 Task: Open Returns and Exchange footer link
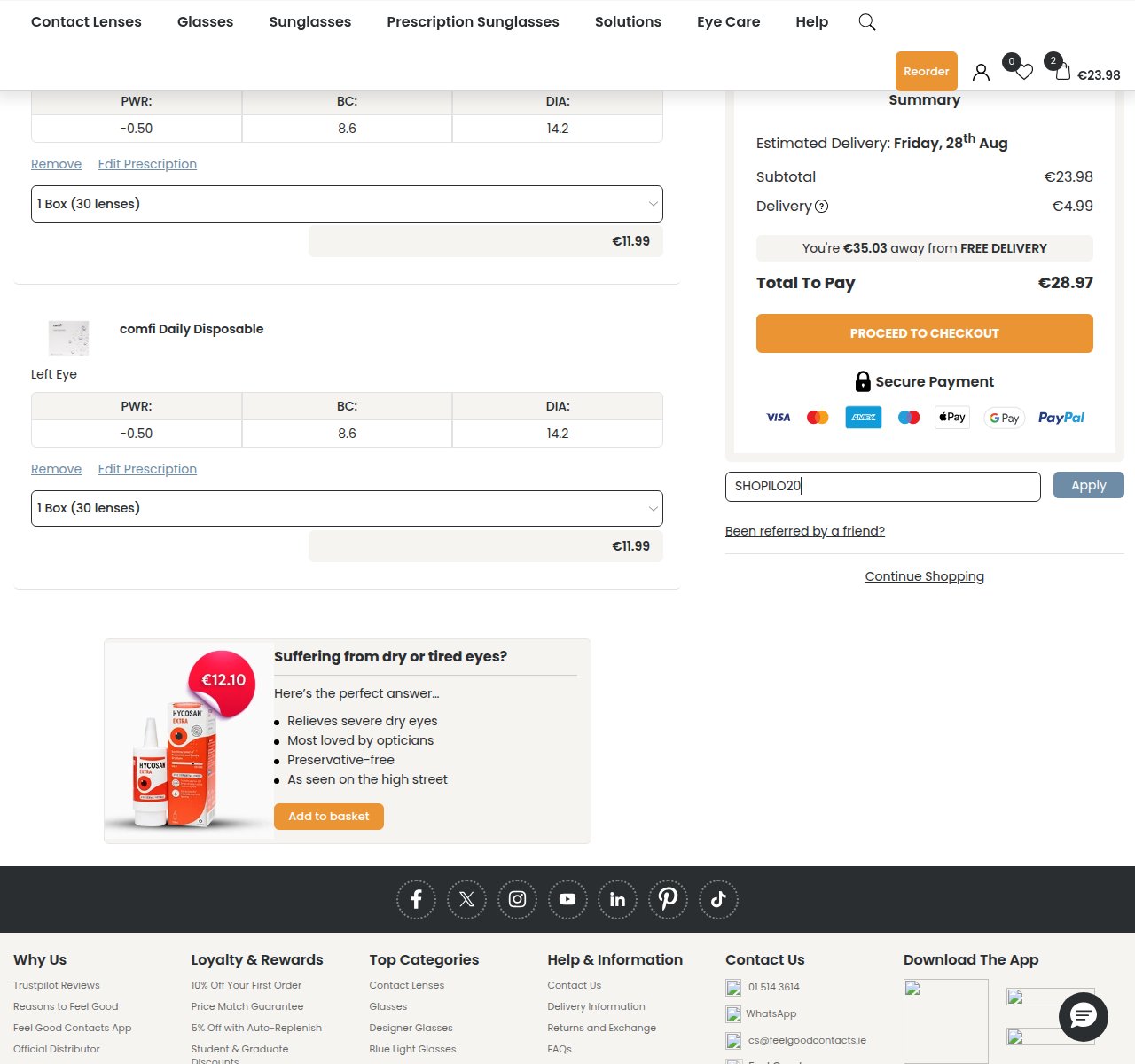pyautogui.click(x=602, y=1028)
